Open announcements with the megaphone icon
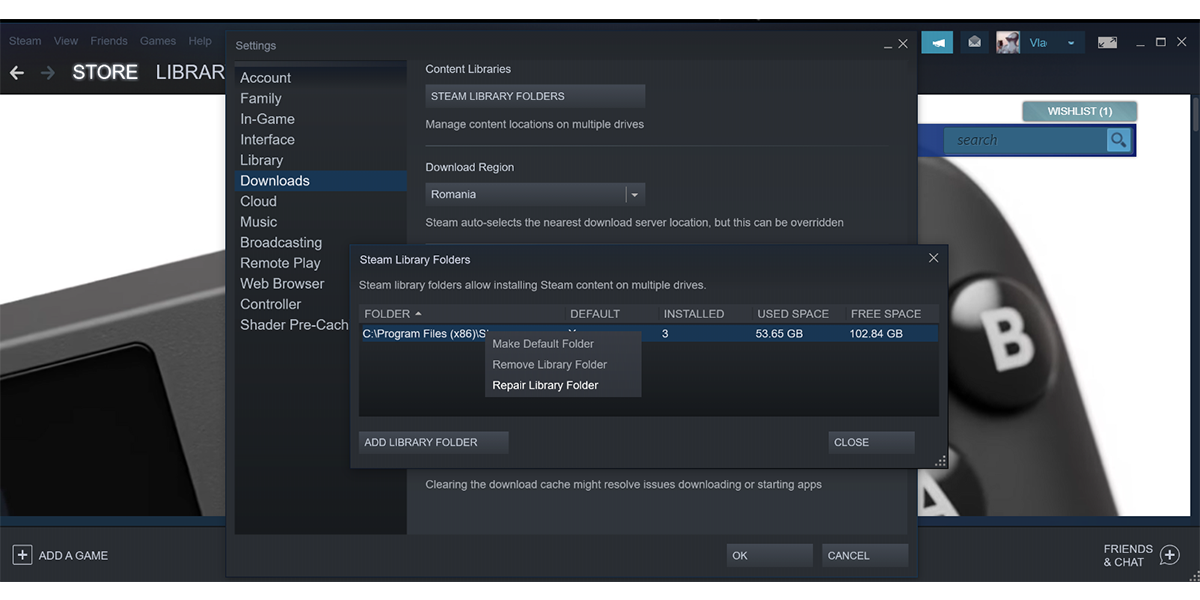1200x600 pixels. [937, 42]
